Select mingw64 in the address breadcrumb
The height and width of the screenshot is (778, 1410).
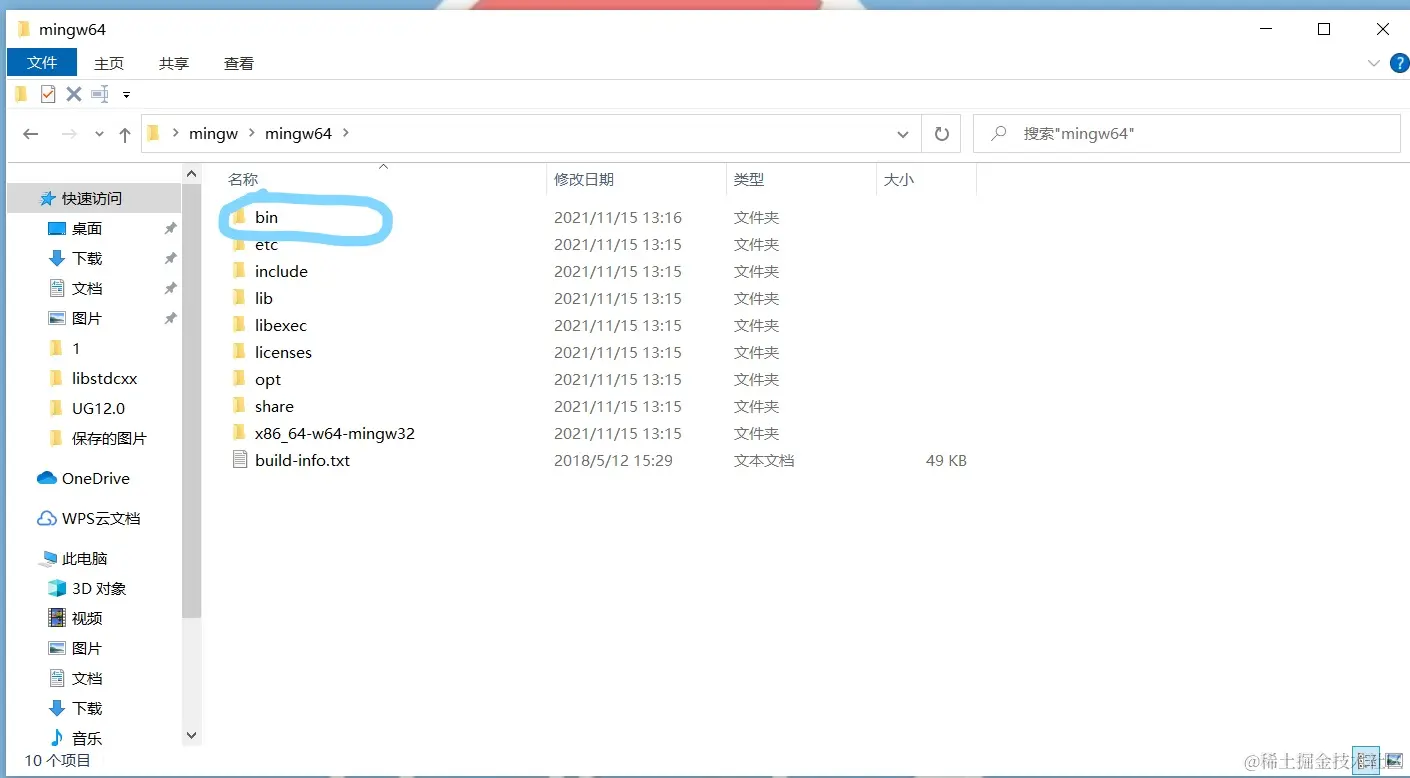[x=298, y=133]
